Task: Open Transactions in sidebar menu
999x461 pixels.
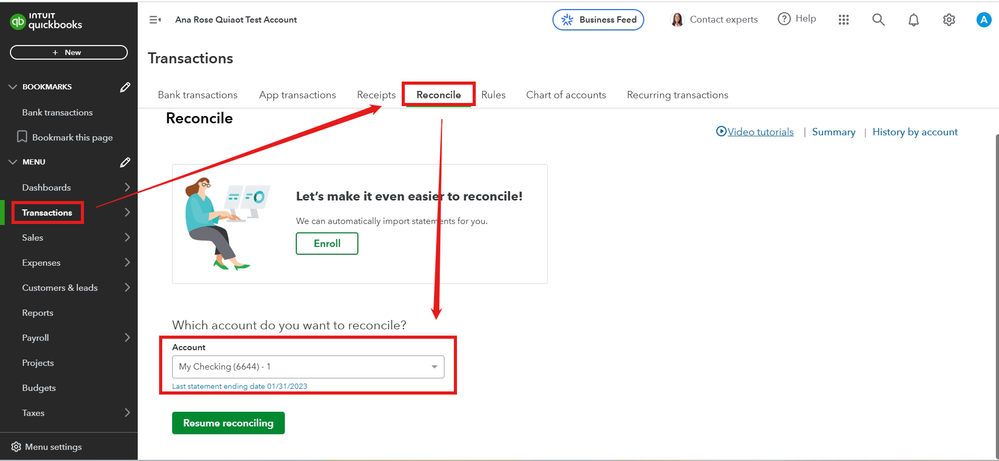Action: point(47,213)
